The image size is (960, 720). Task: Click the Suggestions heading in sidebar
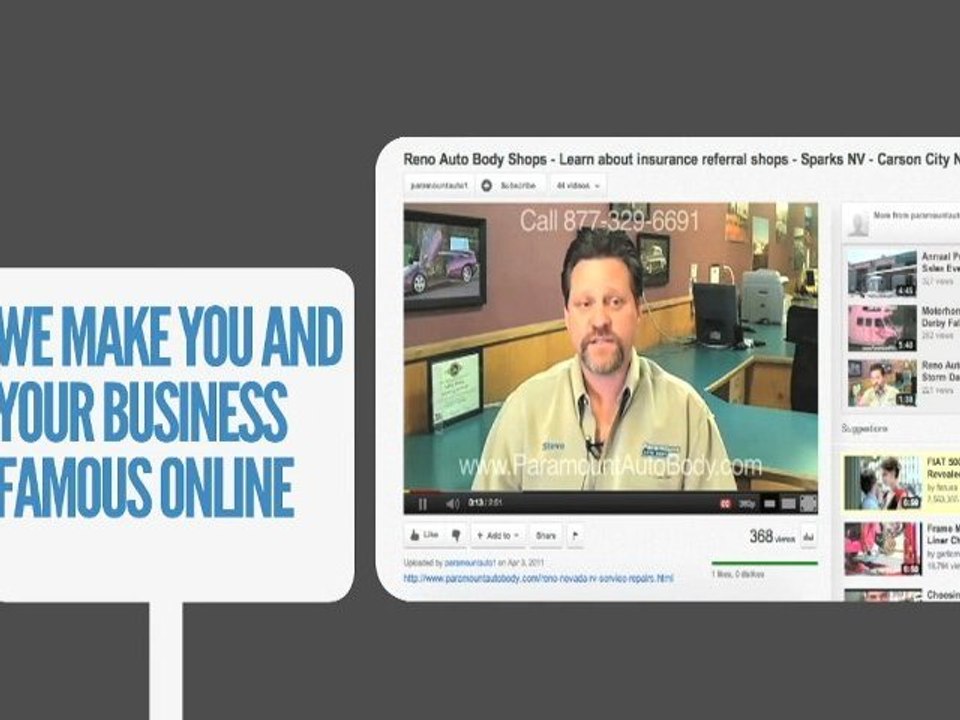864,429
